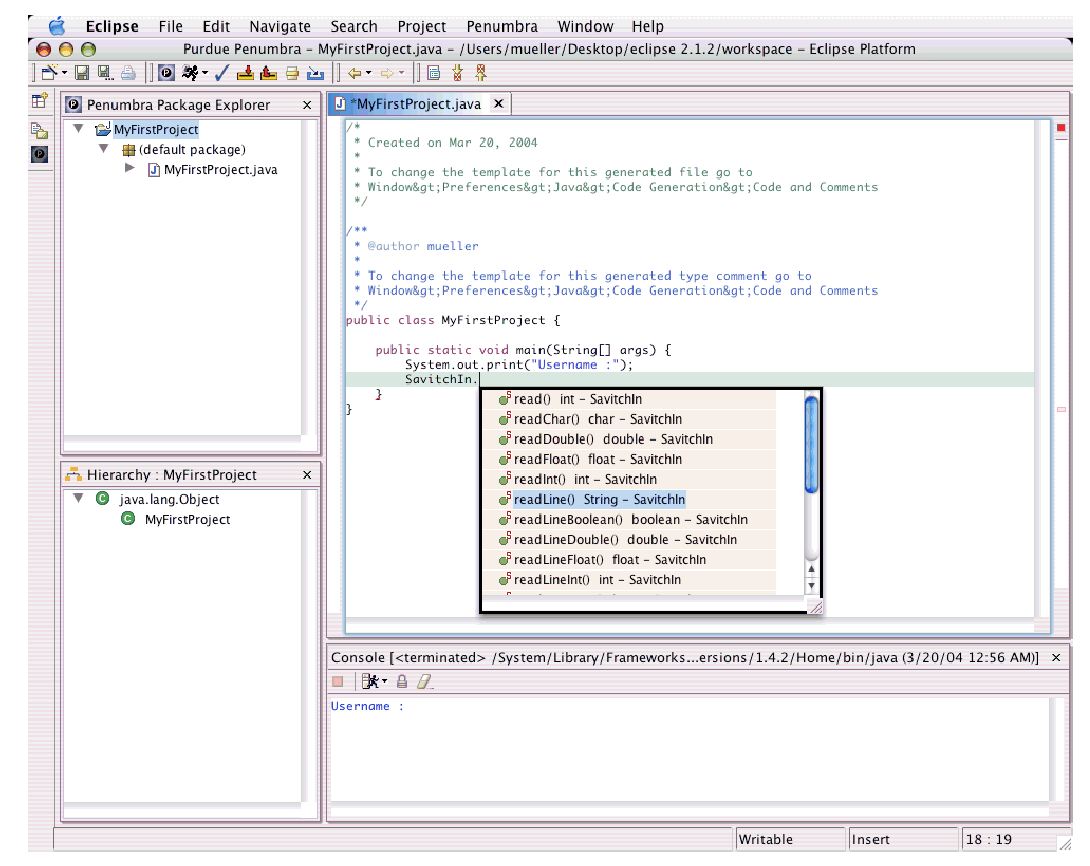Click the Save icon in the toolbar

(x=83, y=72)
